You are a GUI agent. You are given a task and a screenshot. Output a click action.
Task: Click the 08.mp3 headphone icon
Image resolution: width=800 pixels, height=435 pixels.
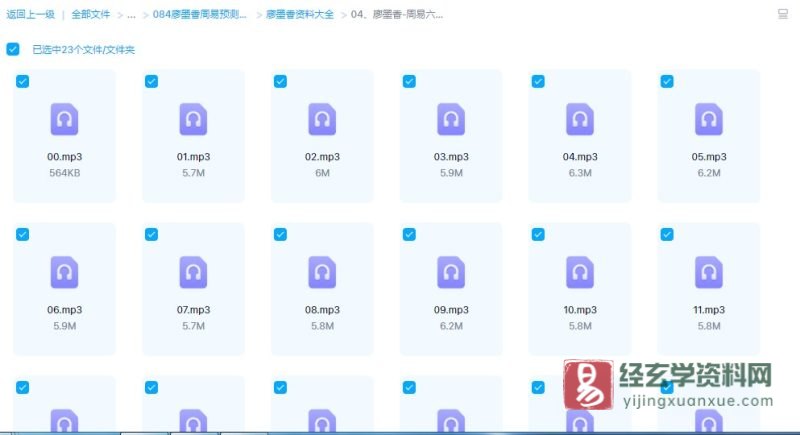click(322, 272)
